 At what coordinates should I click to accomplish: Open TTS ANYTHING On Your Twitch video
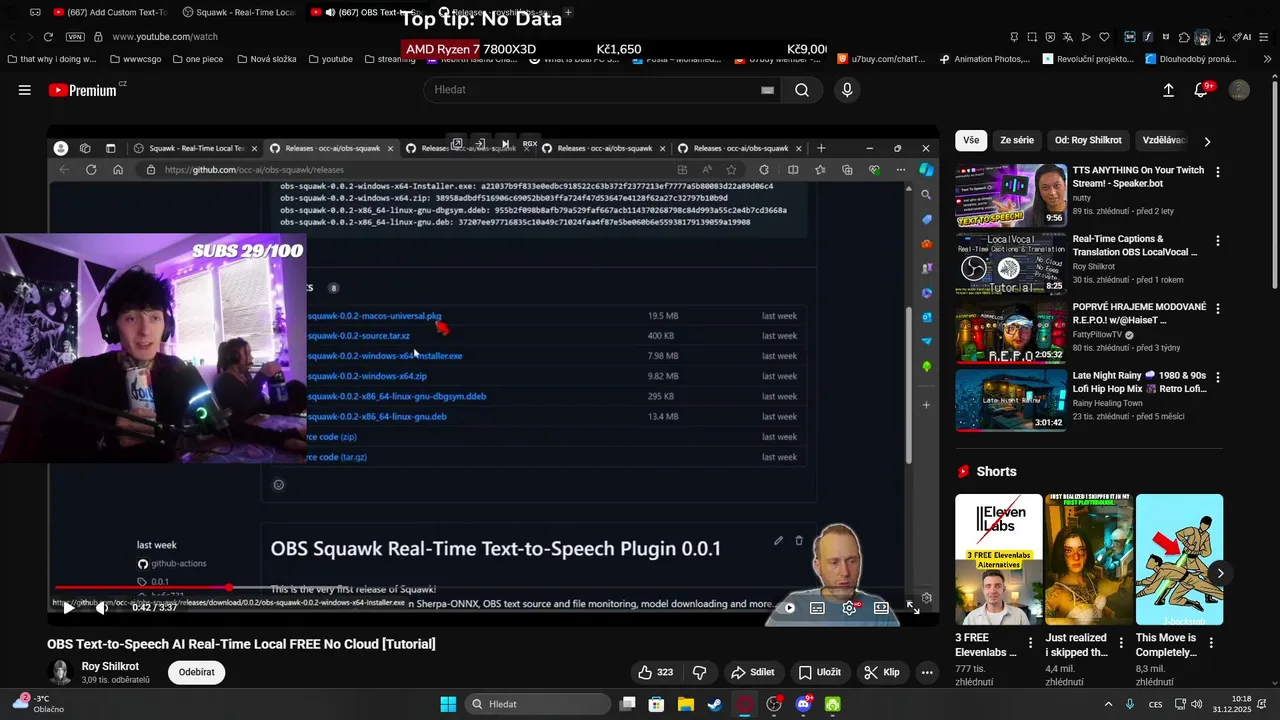tap(1138, 177)
